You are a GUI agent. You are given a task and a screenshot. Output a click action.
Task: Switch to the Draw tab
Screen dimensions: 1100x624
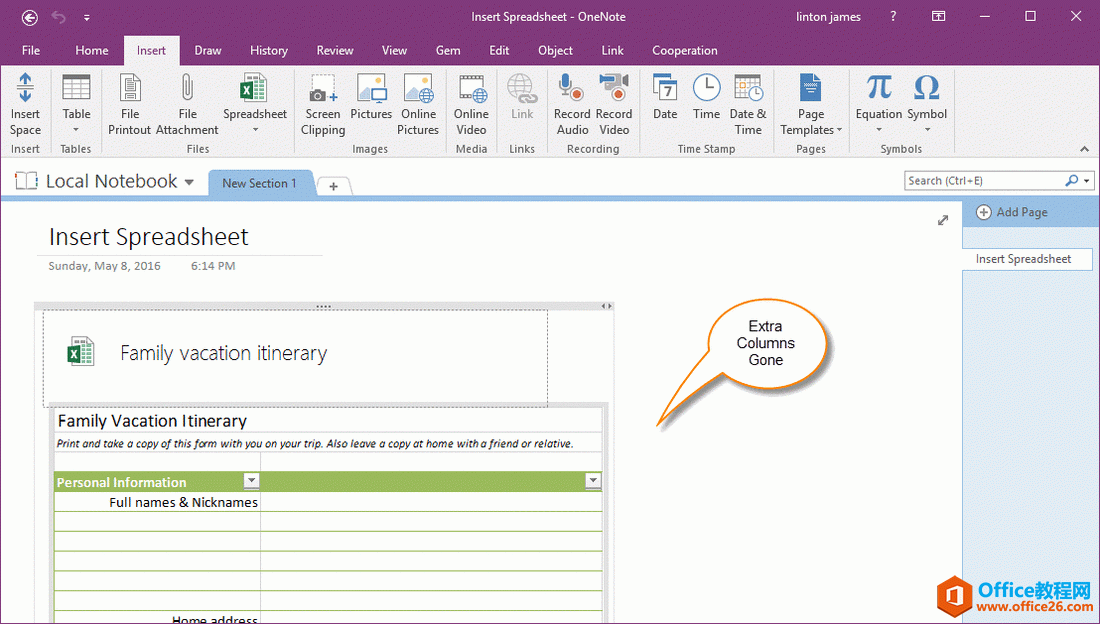point(208,50)
